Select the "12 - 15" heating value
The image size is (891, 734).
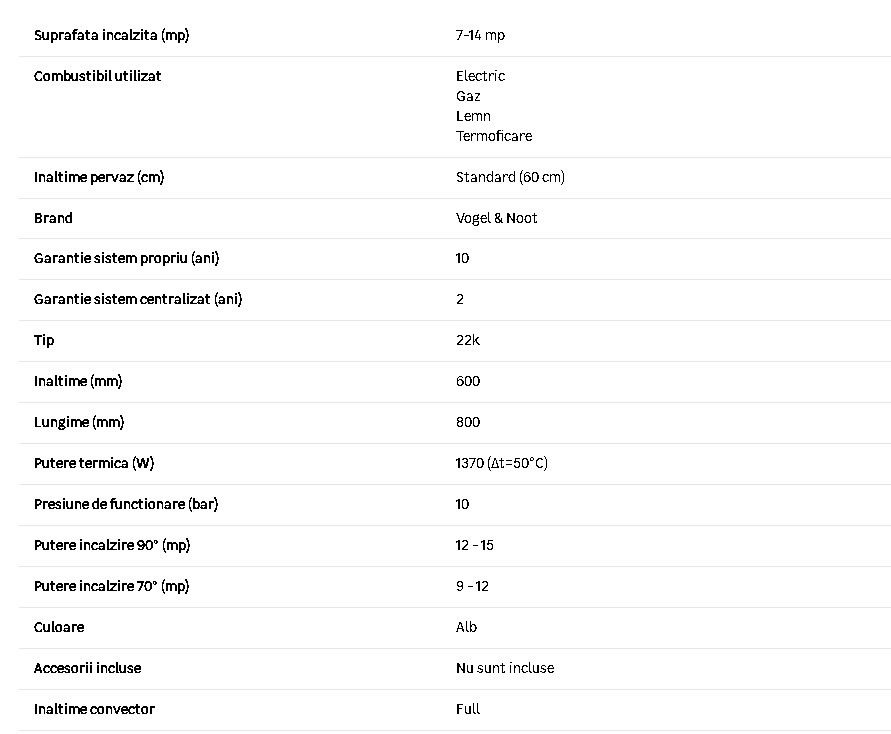click(x=474, y=545)
